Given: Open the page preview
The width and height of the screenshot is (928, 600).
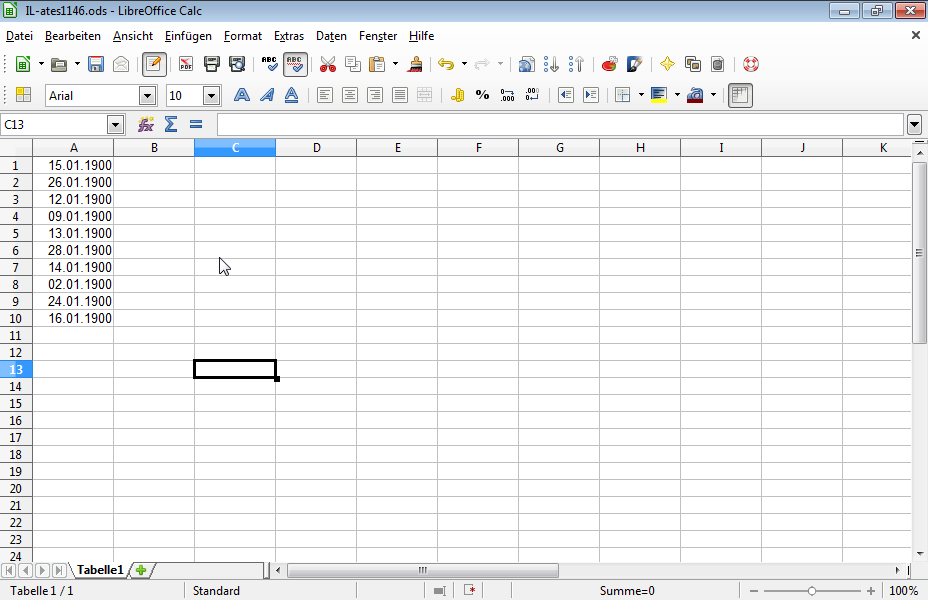Looking at the screenshot, I should point(237,64).
